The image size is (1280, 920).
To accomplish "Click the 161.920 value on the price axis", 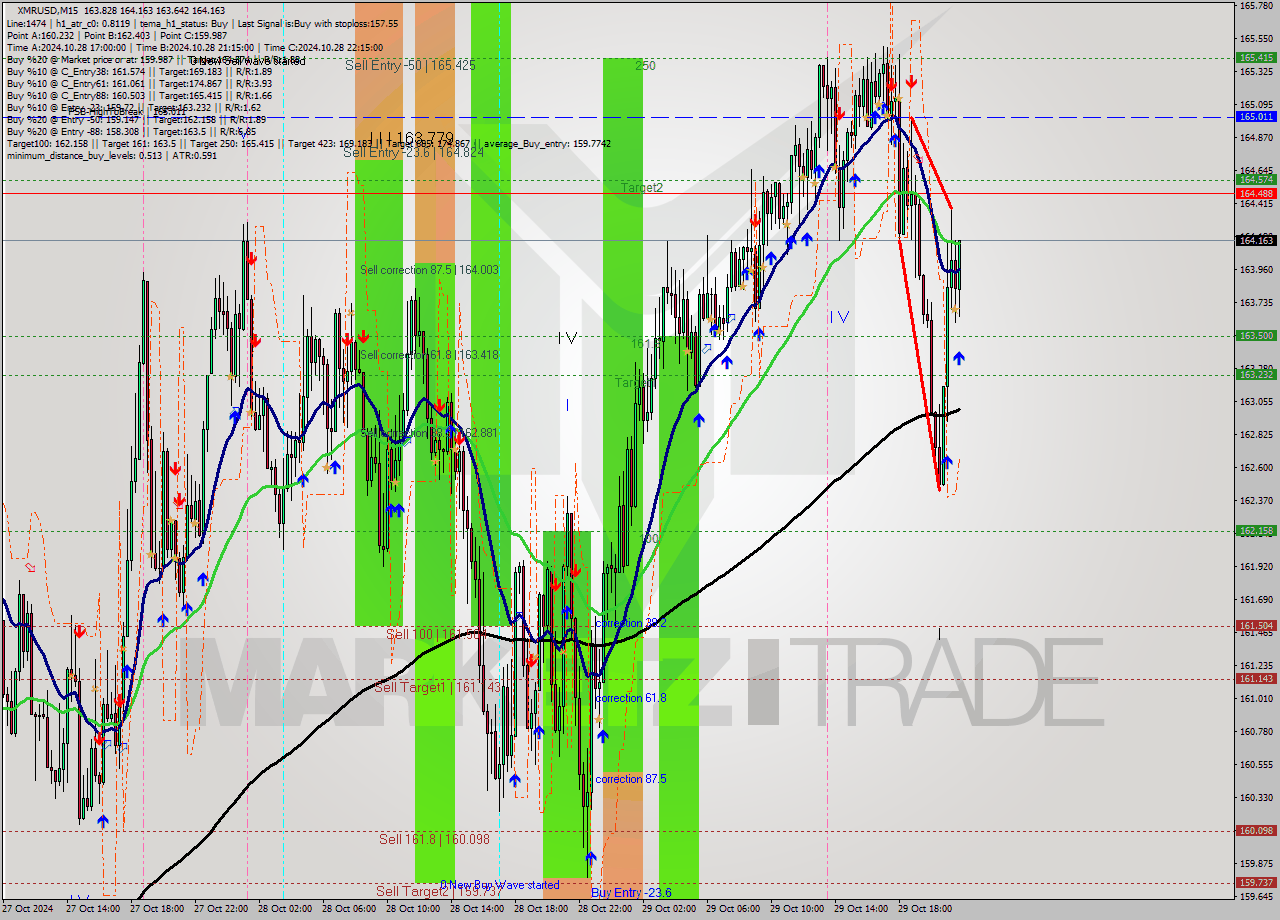I will click(1256, 567).
